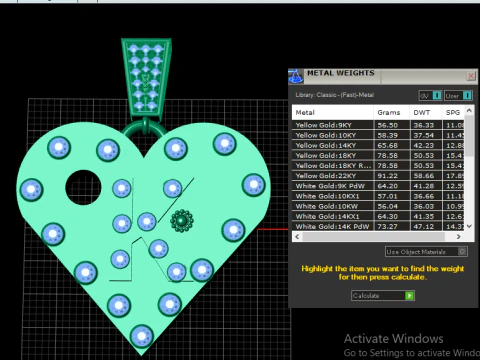Click the SPG column header
The width and height of the screenshot is (480, 360).
pyautogui.click(x=453, y=113)
